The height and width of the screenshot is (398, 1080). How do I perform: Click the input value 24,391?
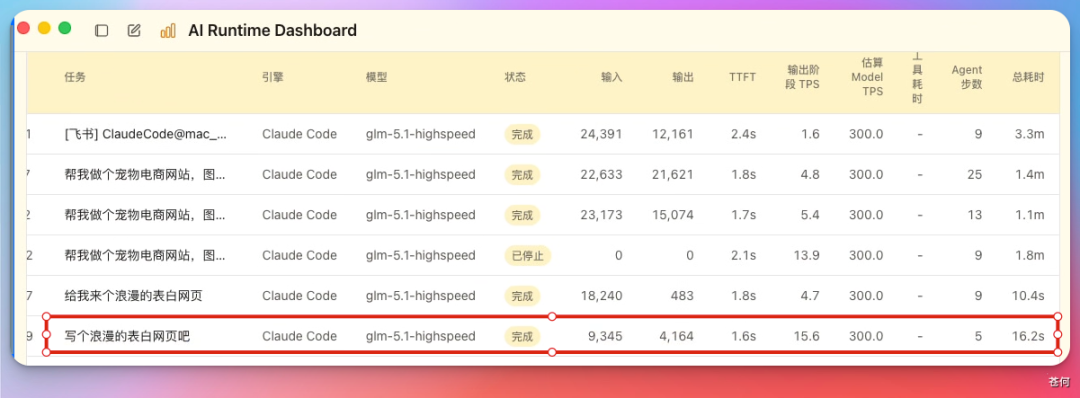[601, 134]
